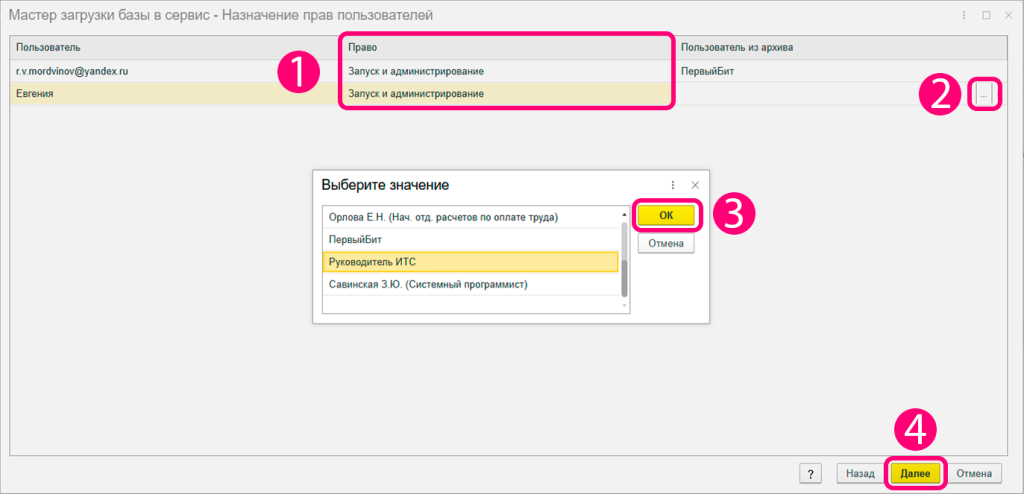Click OK in the value selection dialog
This screenshot has height=494, width=1024.
[666, 215]
